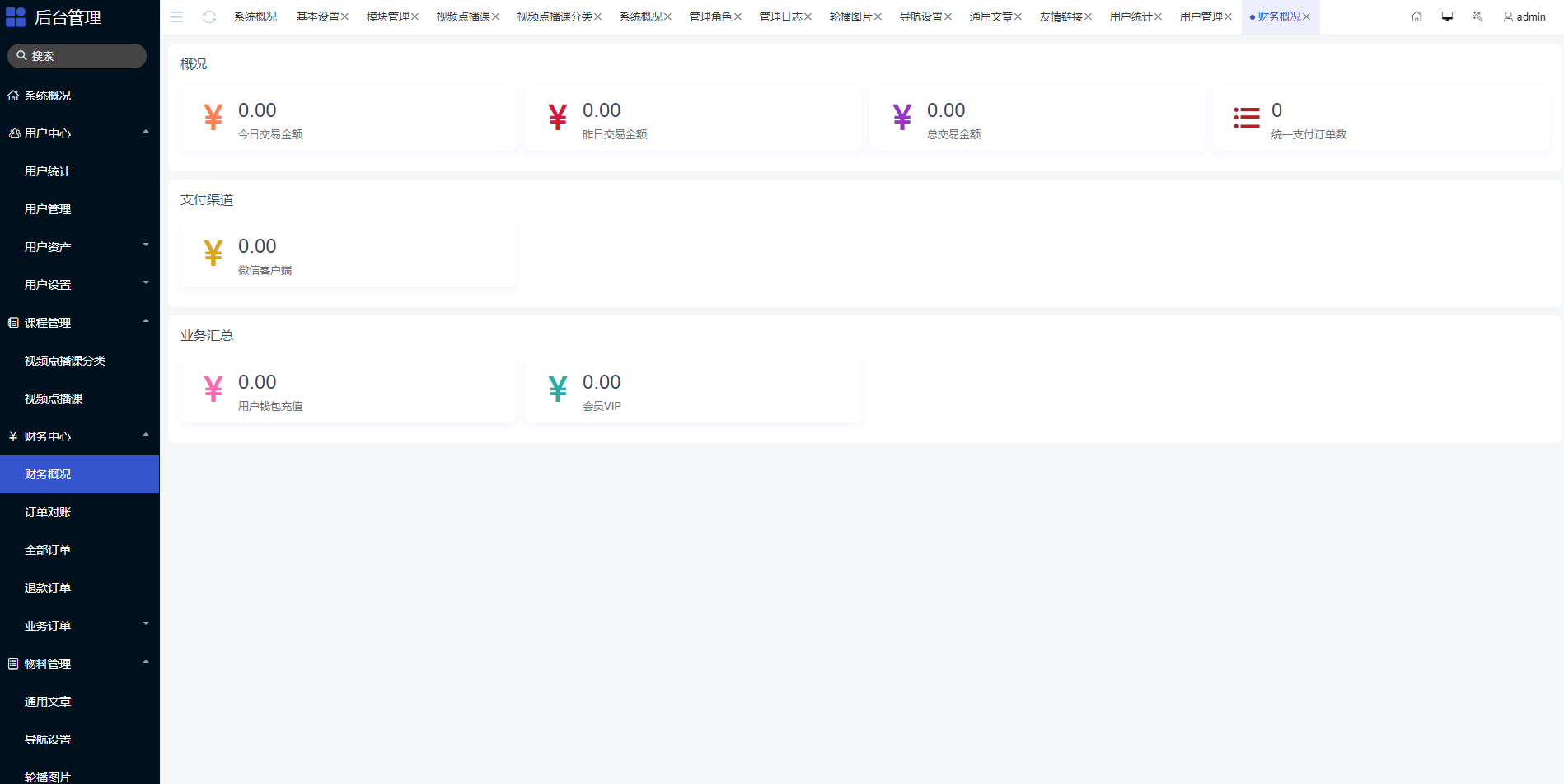Click the sidebar collapse hamburger icon
The height and width of the screenshot is (784, 1564).
pos(176,16)
